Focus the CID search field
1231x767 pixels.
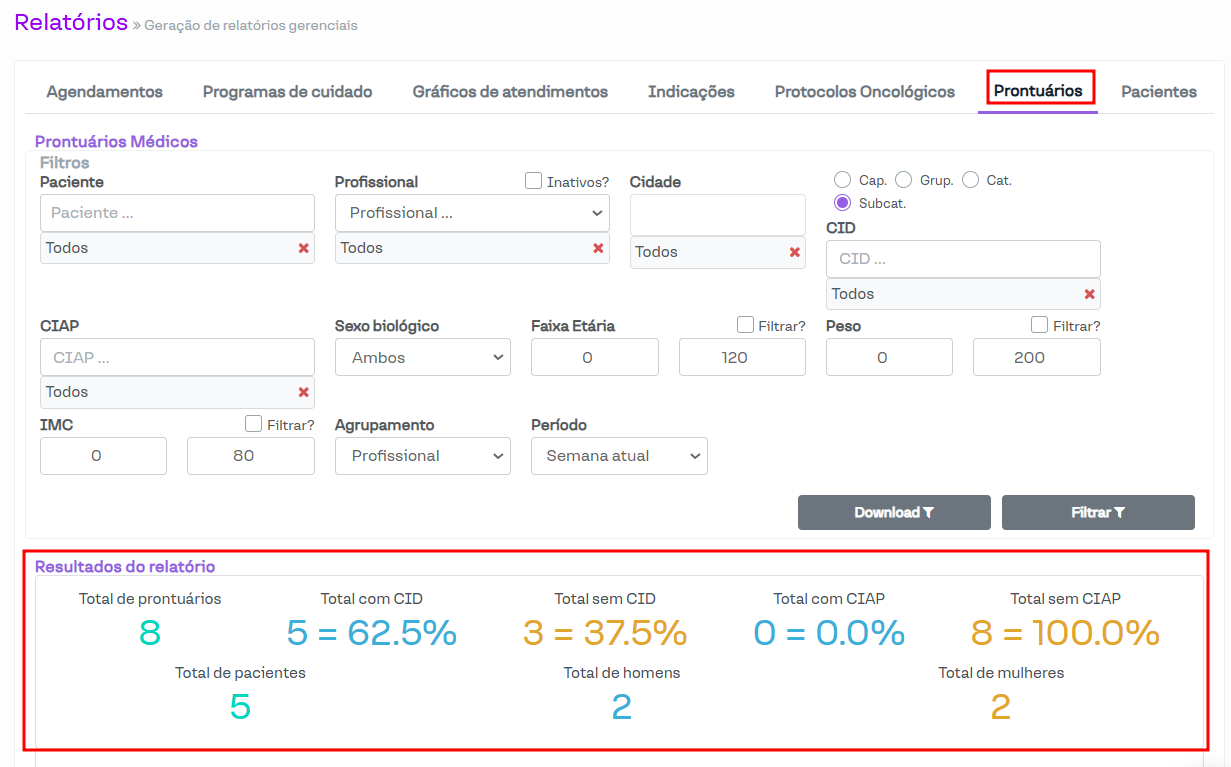tap(962, 258)
